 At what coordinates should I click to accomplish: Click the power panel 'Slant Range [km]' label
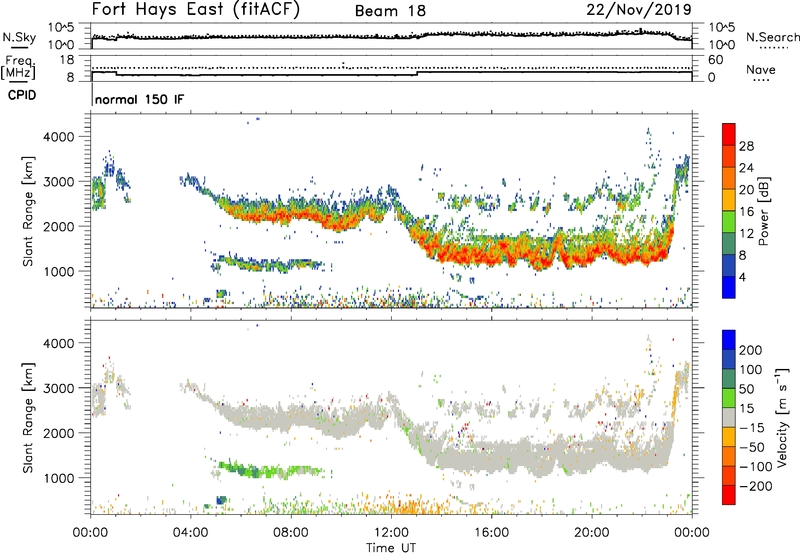tap(28, 211)
